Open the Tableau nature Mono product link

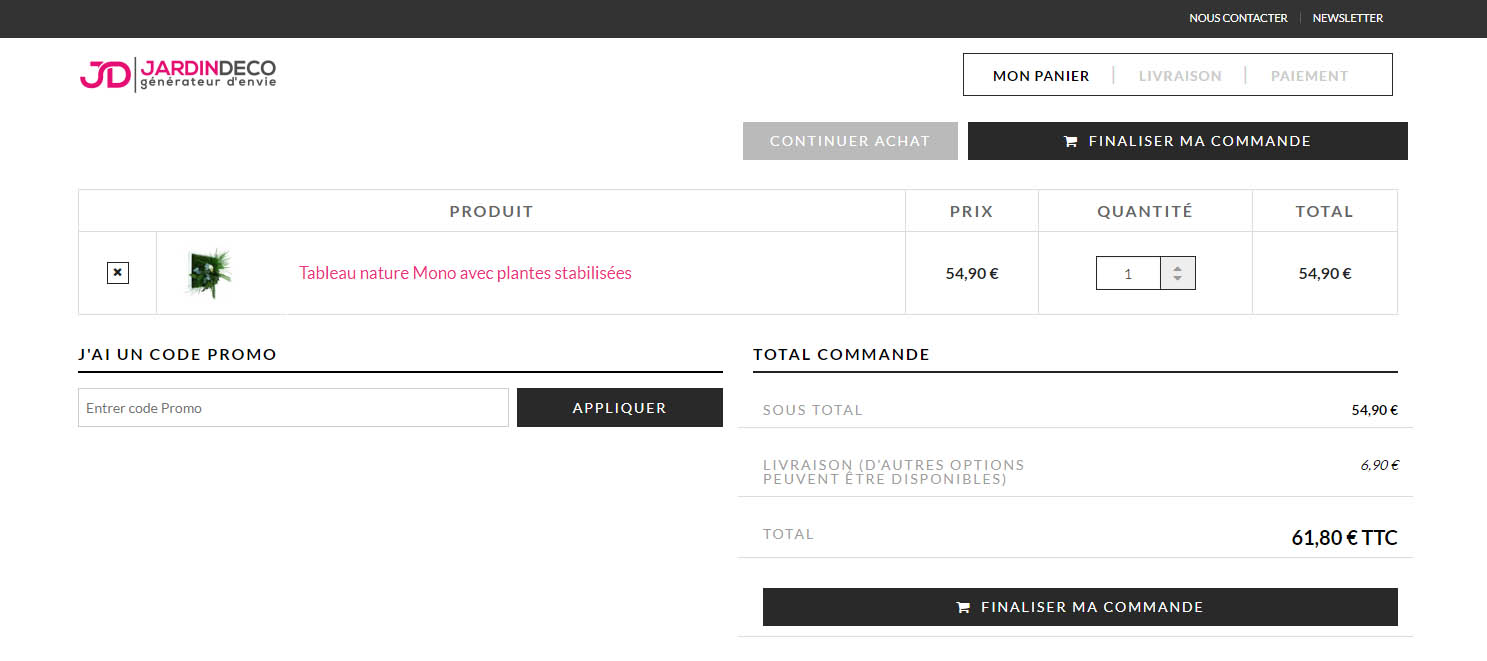point(465,273)
